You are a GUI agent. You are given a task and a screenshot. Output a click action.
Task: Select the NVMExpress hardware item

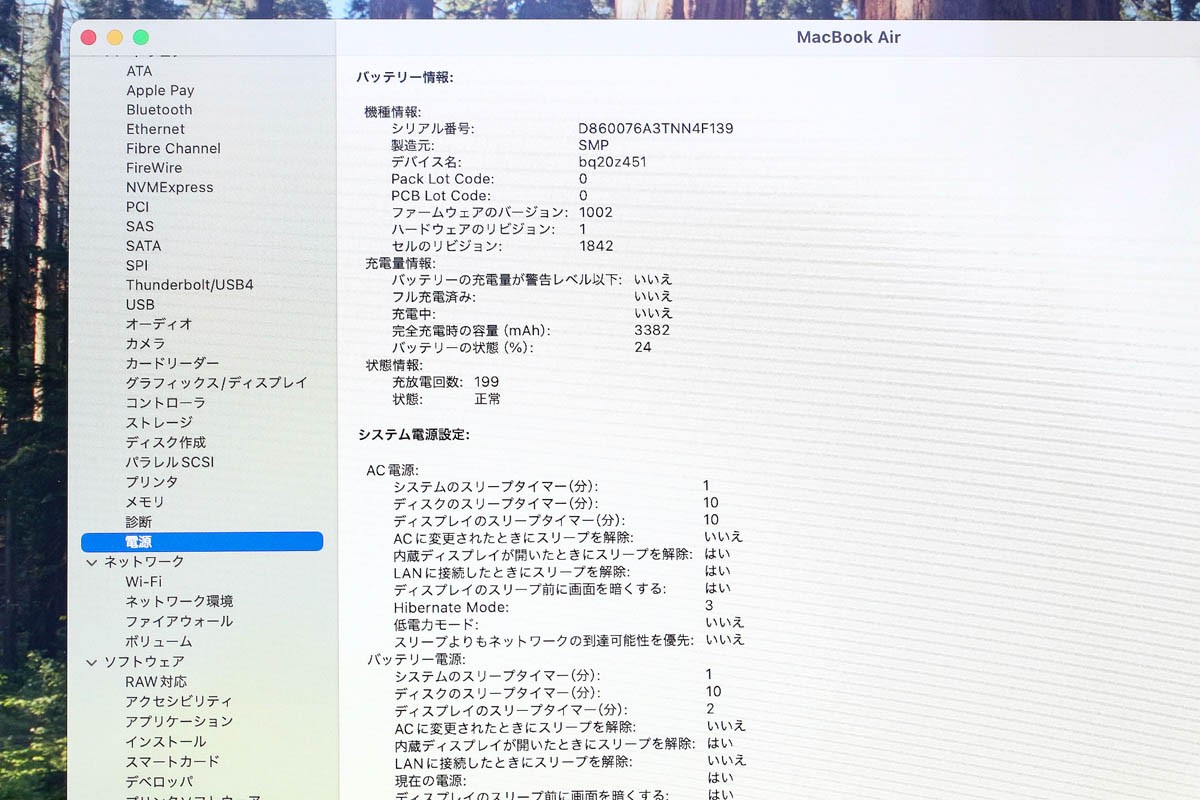170,187
